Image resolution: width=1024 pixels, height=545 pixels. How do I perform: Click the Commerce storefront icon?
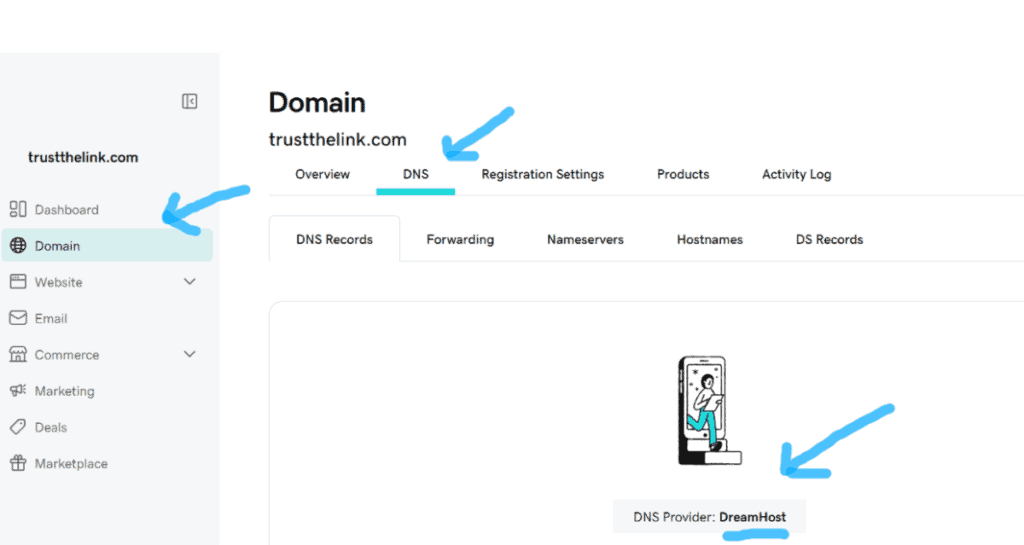point(18,354)
